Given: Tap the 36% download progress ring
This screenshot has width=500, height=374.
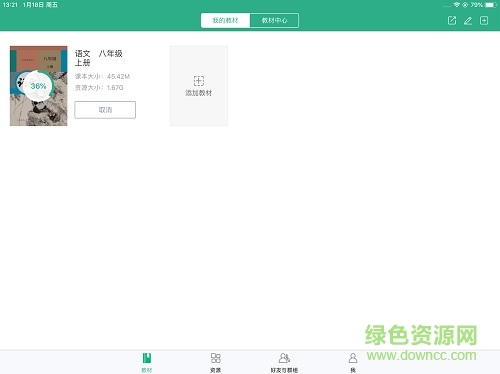Looking at the screenshot, I should point(38,86).
